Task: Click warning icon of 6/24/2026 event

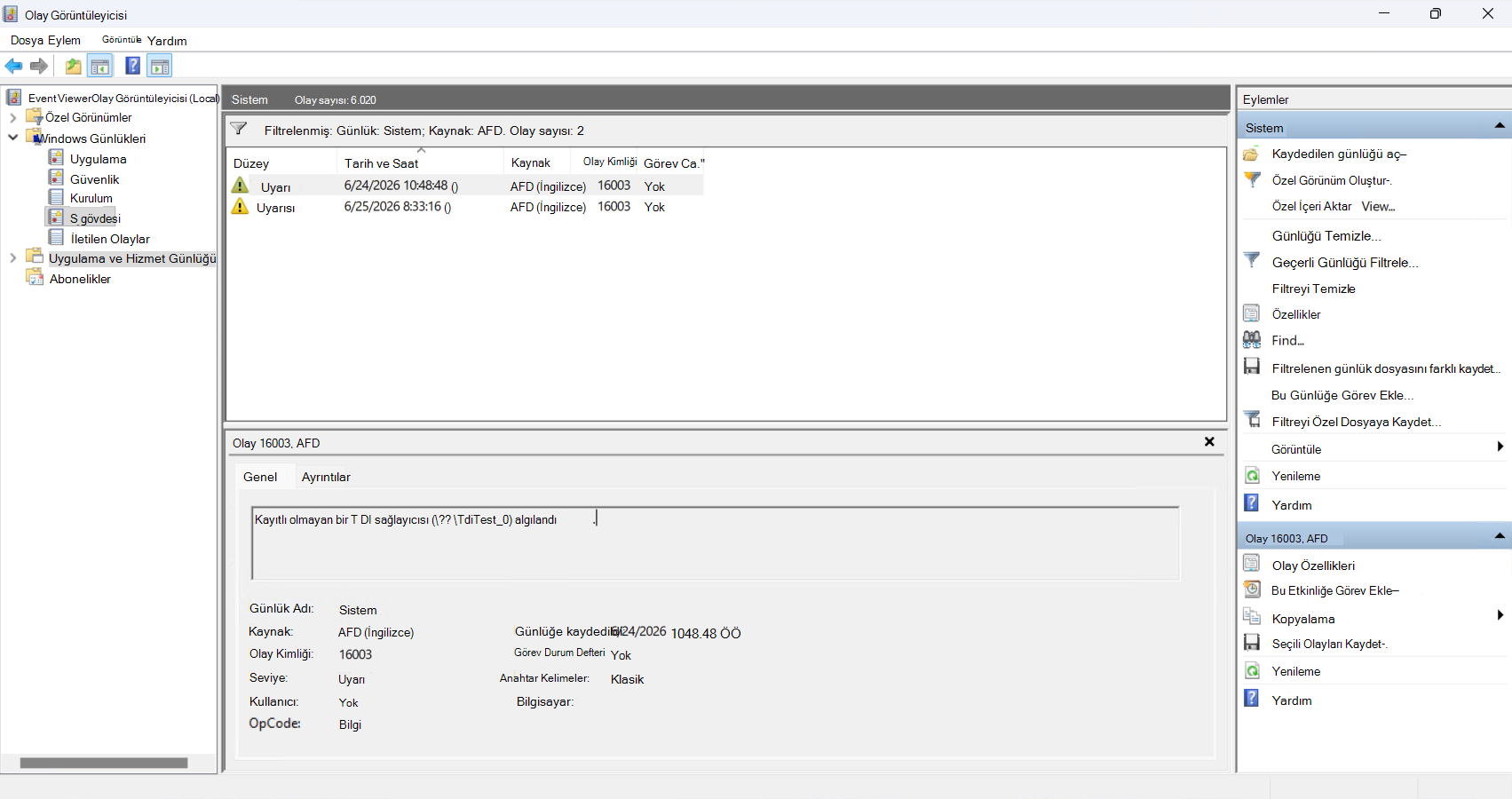Action: (x=240, y=186)
